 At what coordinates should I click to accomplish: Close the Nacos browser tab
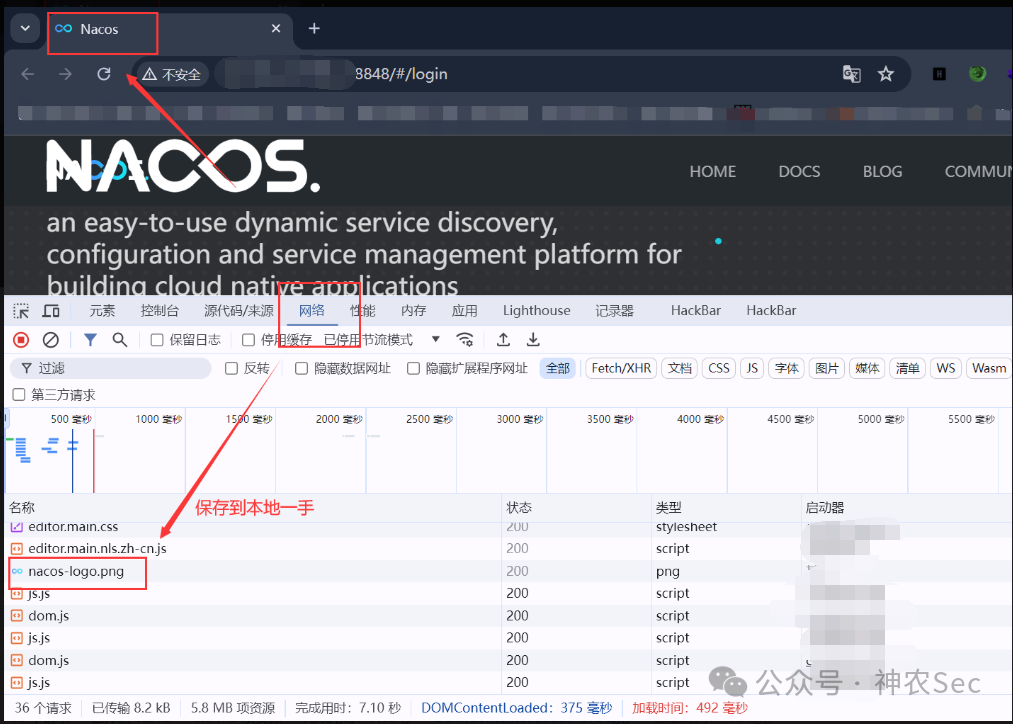tap(276, 28)
